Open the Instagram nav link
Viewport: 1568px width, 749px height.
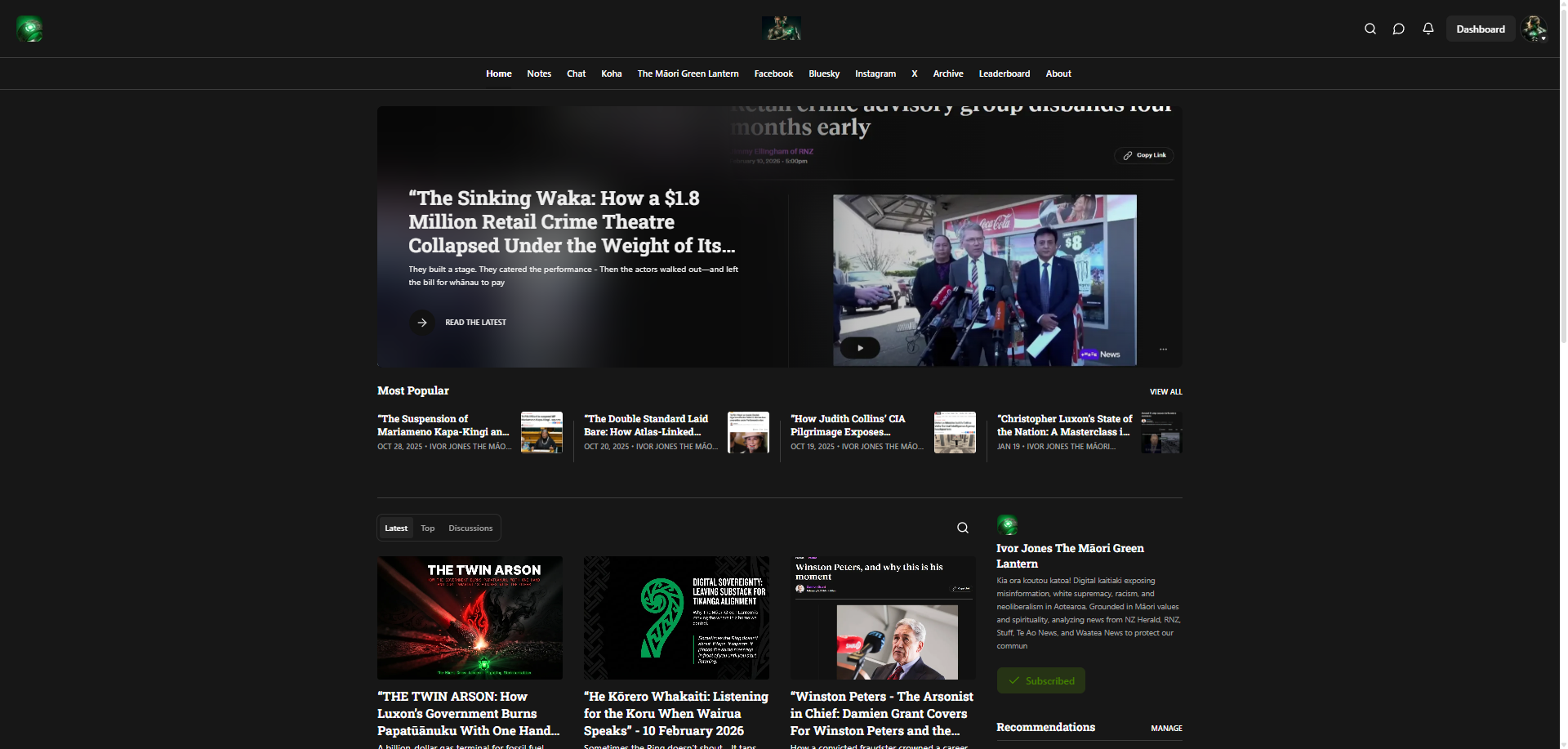875,74
